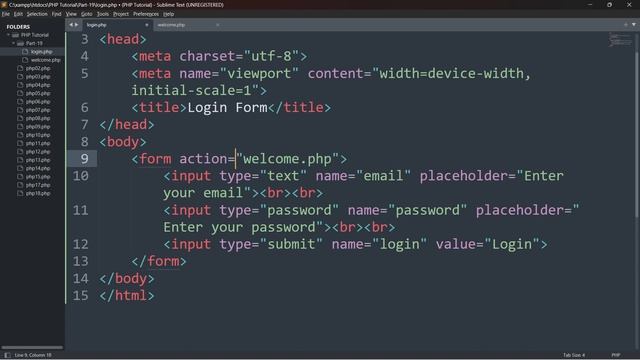Open the View menu

click(71, 14)
